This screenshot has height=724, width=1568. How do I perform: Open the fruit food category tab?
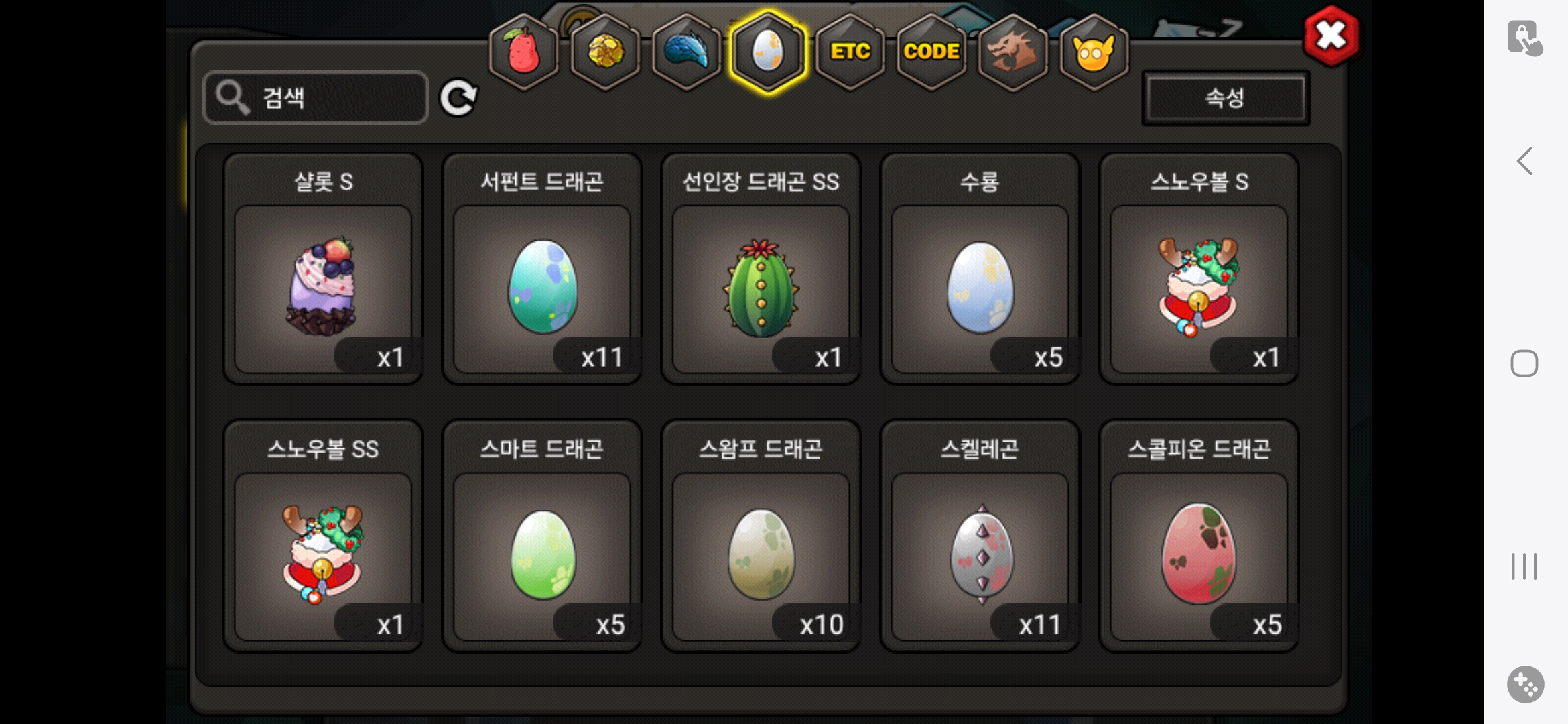click(524, 52)
